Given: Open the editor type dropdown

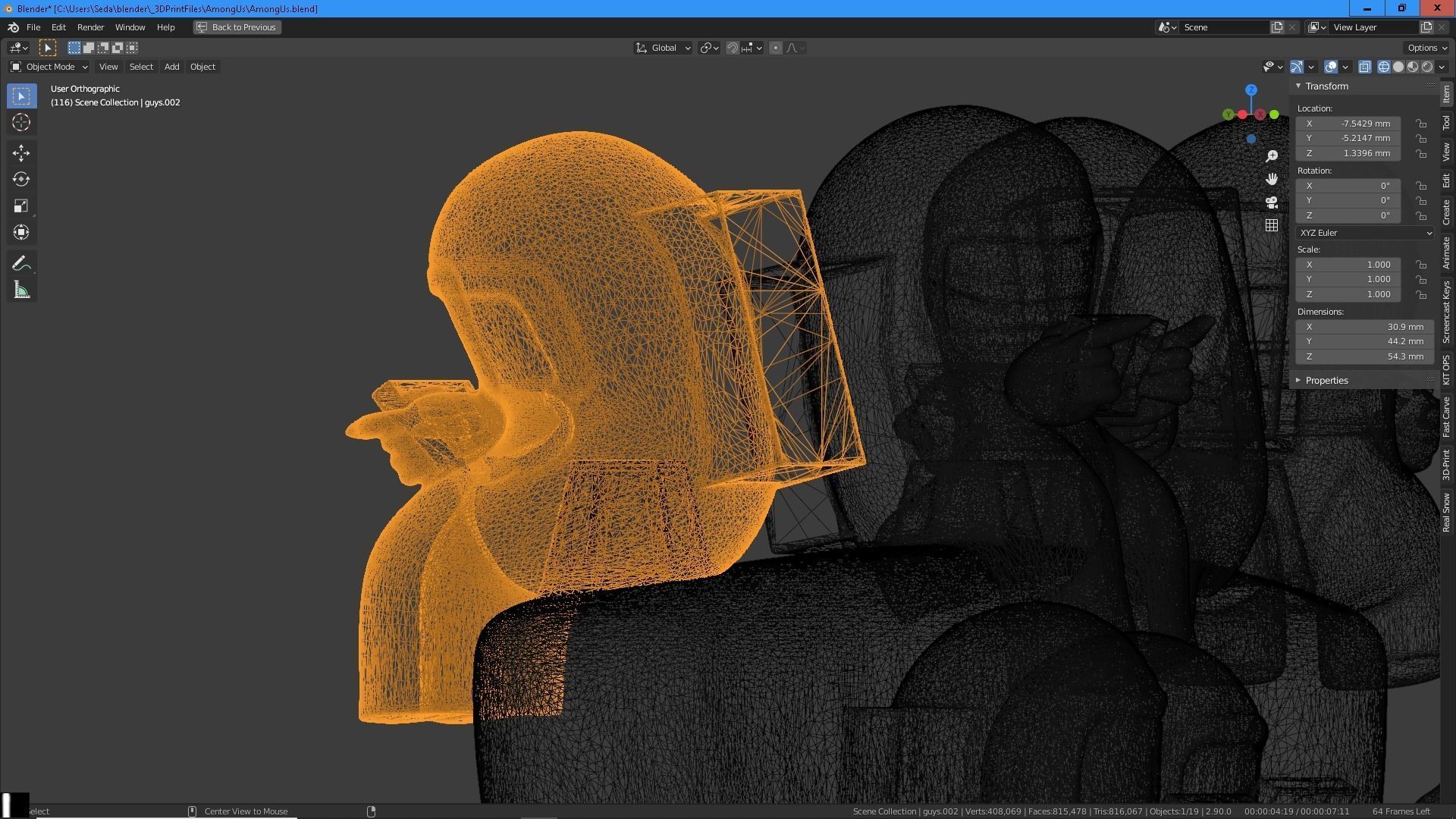Looking at the screenshot, I should [18, 48].
